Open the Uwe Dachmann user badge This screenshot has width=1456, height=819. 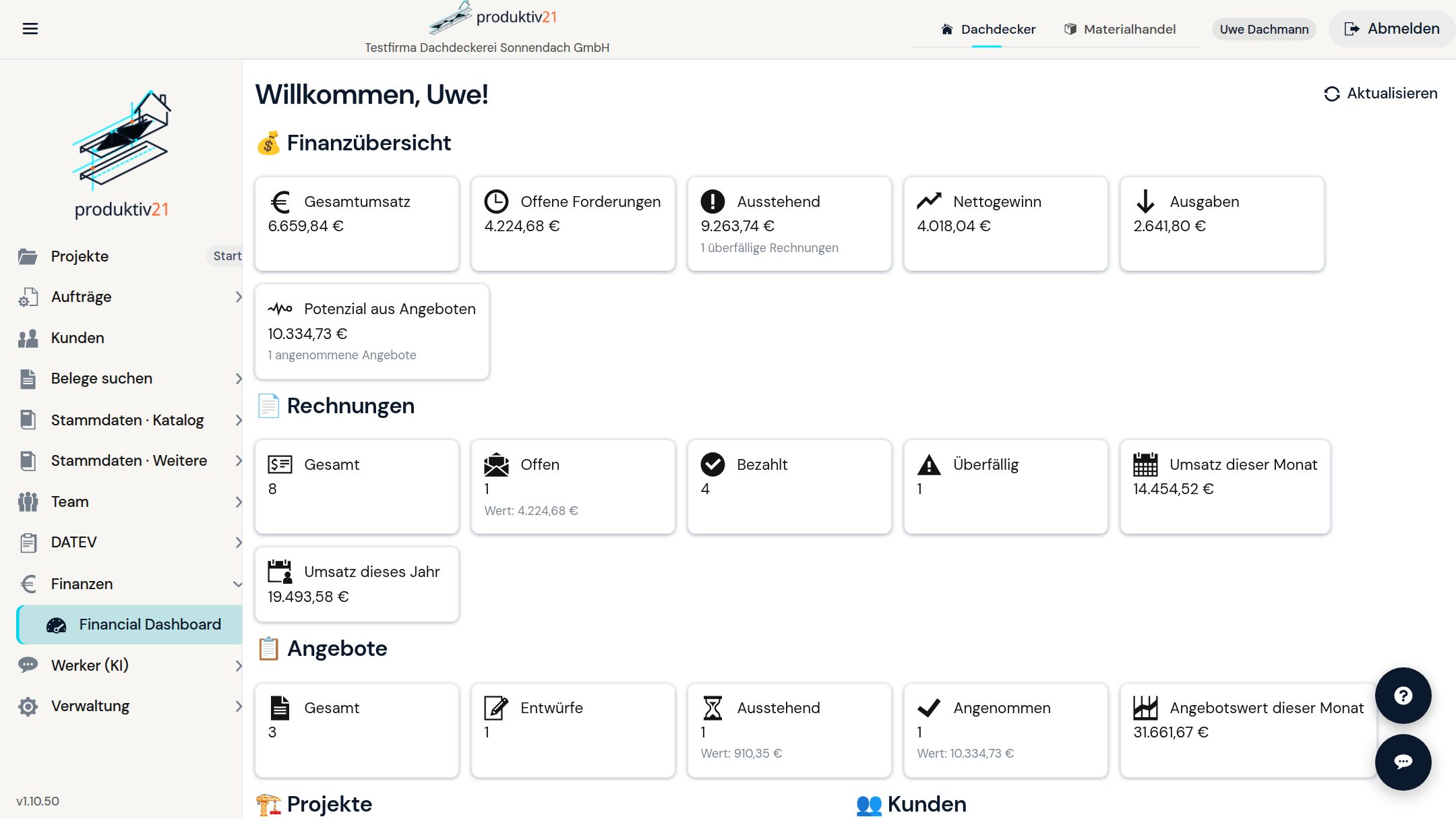[x=1264, y=30]
